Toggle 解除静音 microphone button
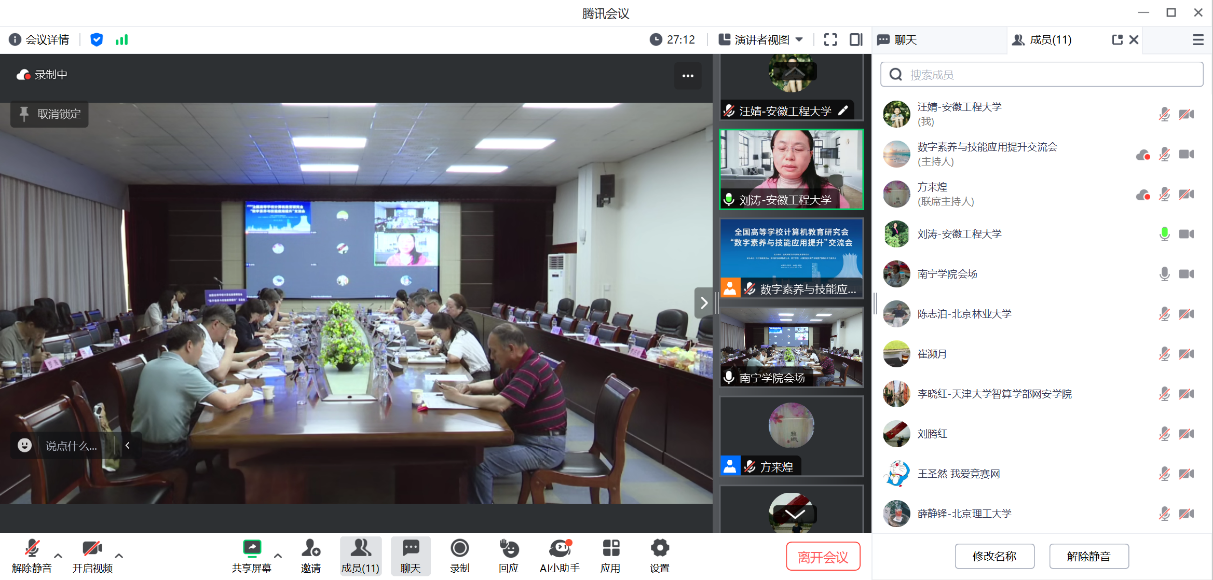The width and height of the screenshot is (1213, 580). 32,548
